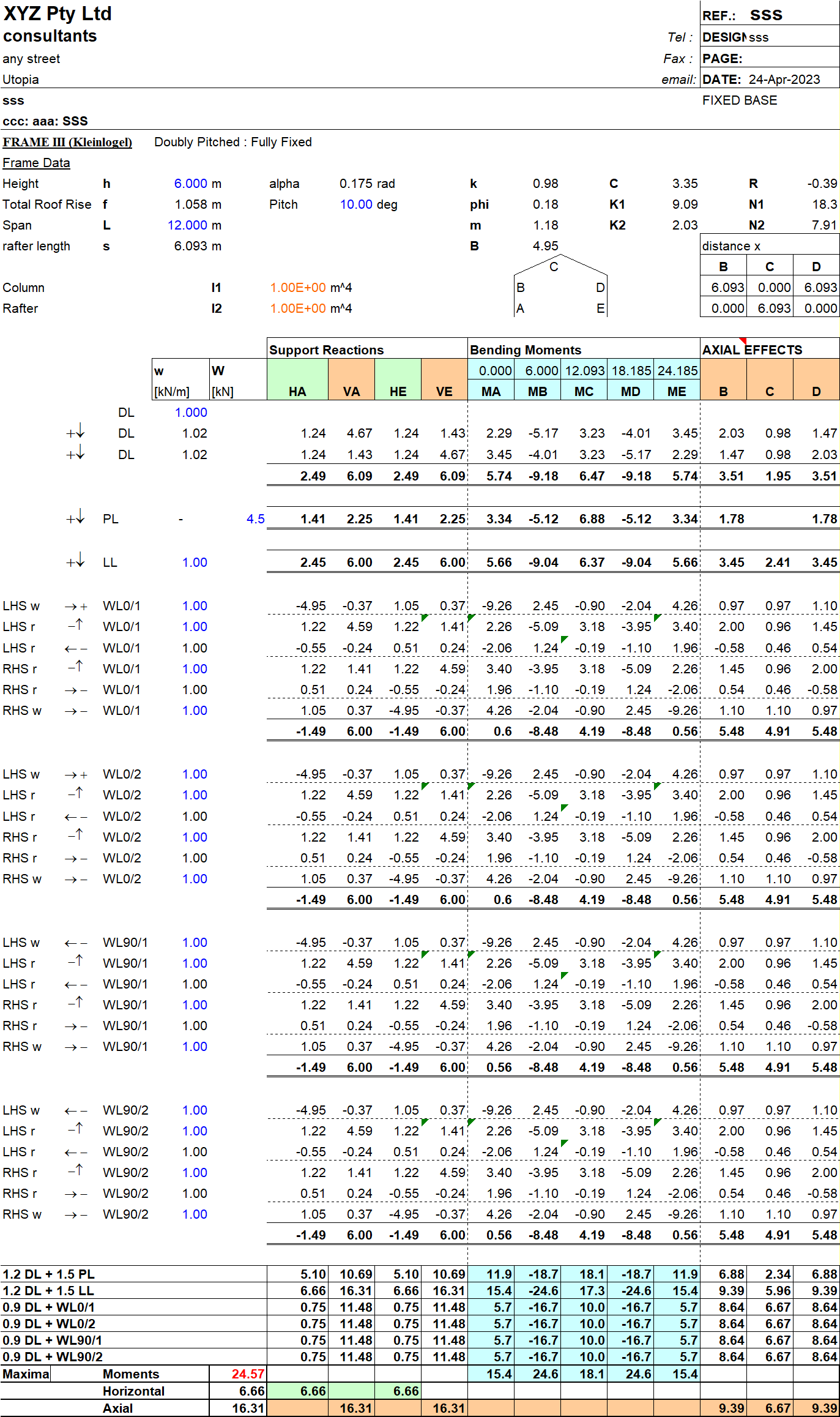Click the 'FRAME III (Kleinlogel)' heading
This screenshot has width=840, height=1417.
pos(67,142)
